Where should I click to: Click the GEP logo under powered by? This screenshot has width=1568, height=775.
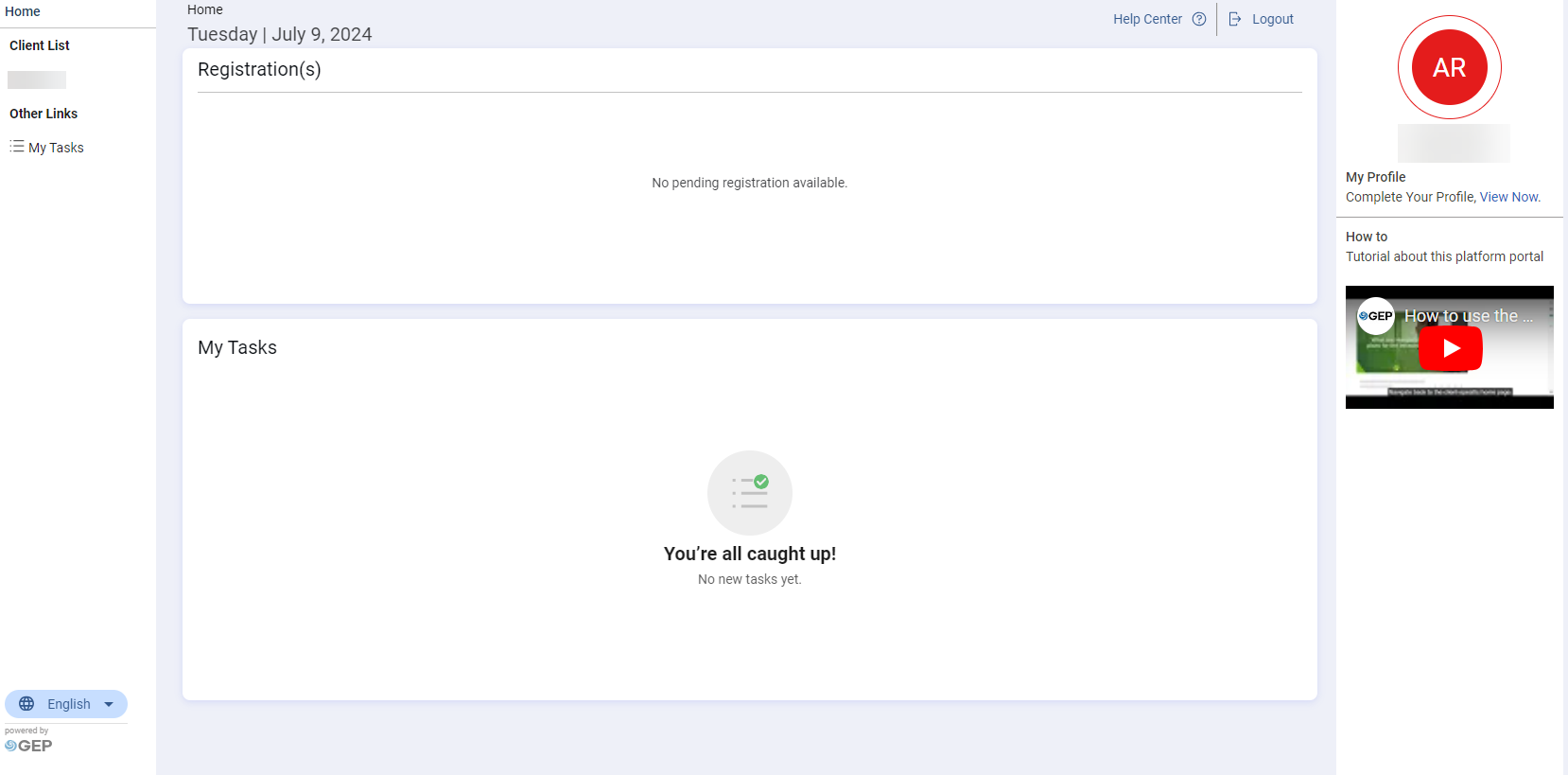point(28,746)
